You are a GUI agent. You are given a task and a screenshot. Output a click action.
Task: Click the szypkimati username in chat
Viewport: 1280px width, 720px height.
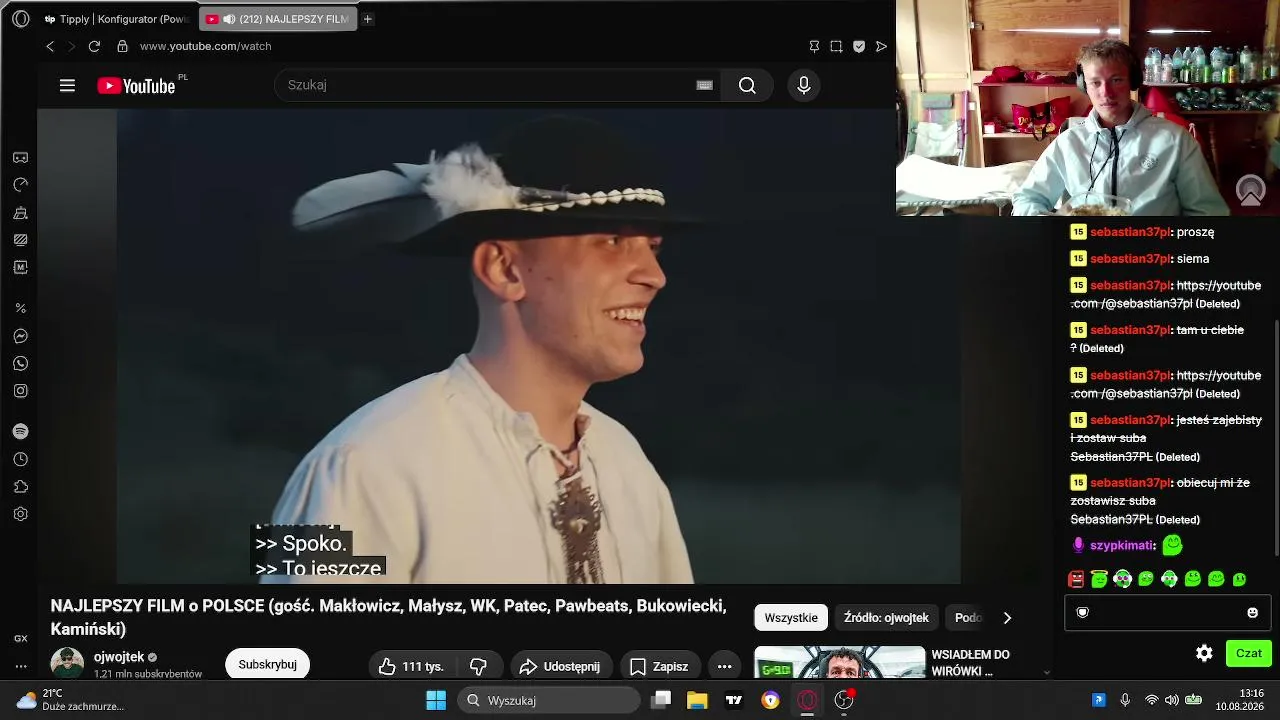pos(1122,546)
